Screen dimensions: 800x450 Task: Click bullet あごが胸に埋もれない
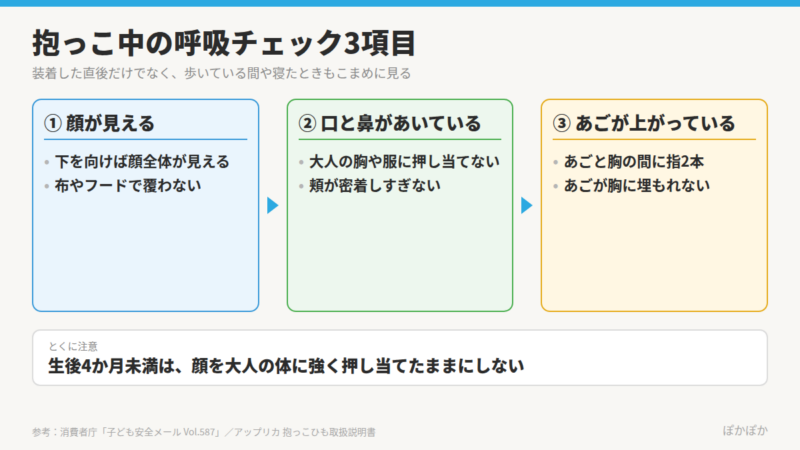click(637, 186)
